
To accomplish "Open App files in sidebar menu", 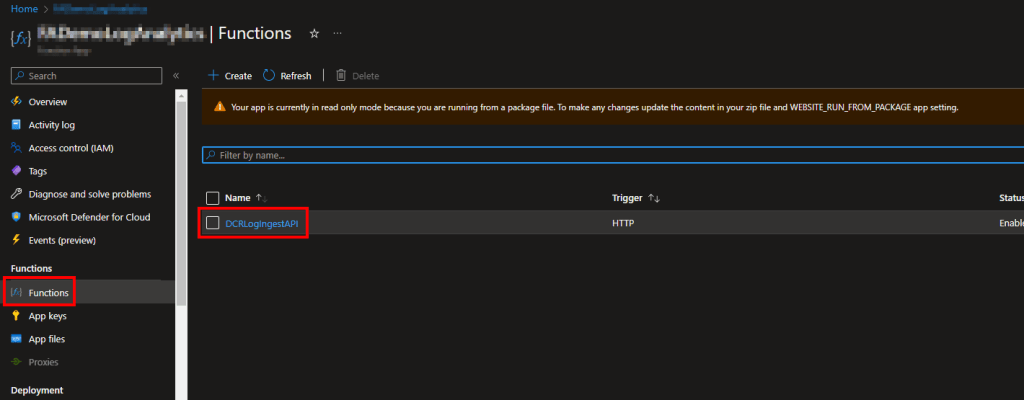I will pos(49,338).
